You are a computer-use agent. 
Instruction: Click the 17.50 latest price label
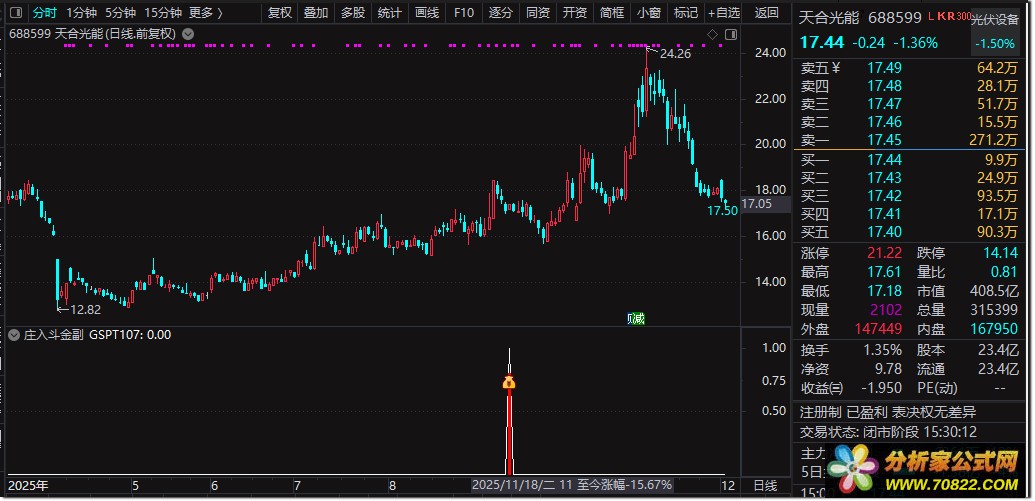click(x=723, y=211)
